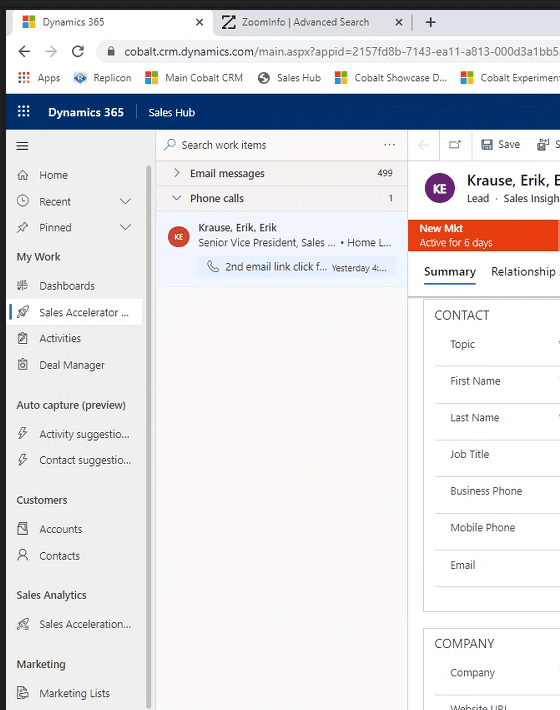The width and height of the screenshot is (560, 710).
Task: Click the Marketing Lists icon
Action: pyautogui.click(x=23, y=693)
